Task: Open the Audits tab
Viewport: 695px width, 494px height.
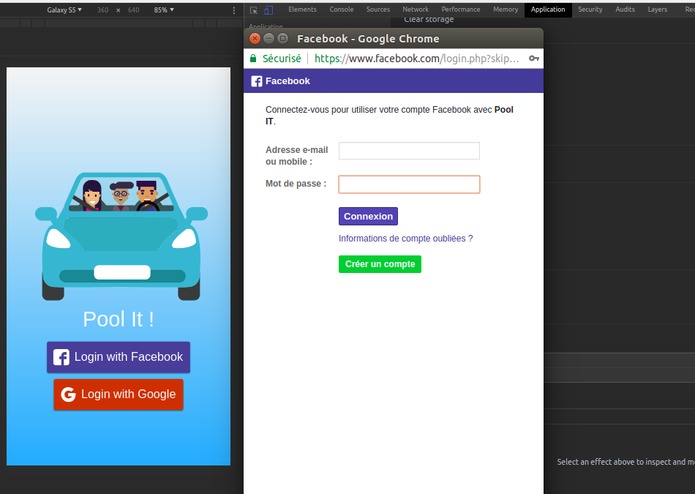Action: [625, 9]
